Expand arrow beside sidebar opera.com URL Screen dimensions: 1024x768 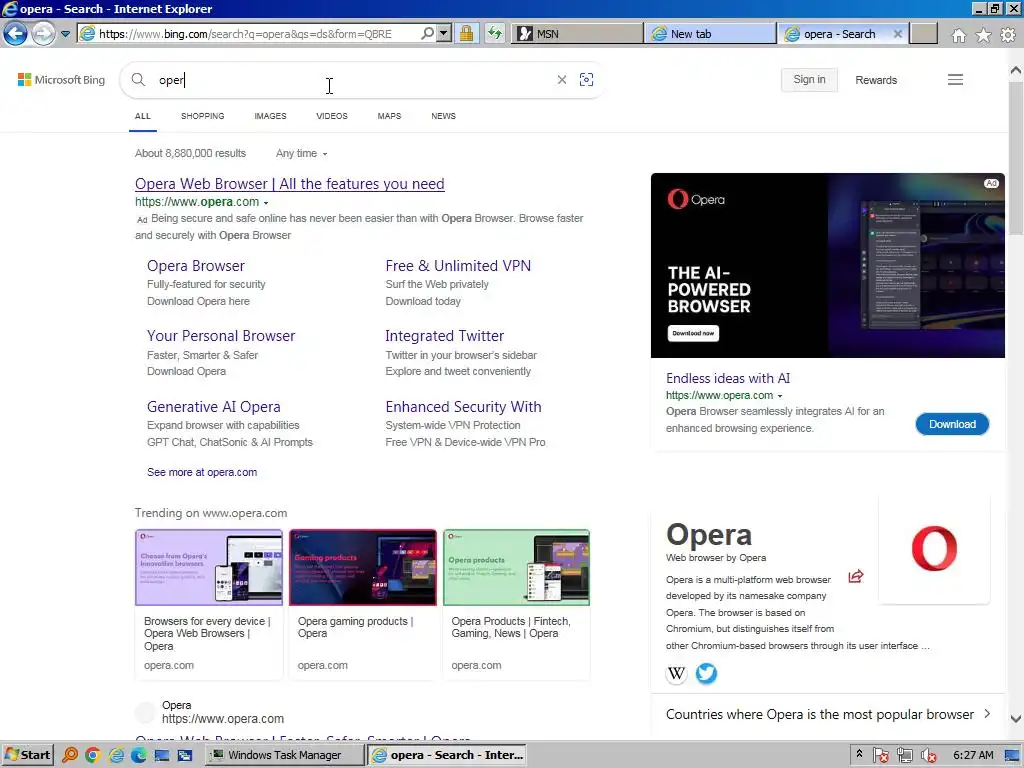(780, 396)
